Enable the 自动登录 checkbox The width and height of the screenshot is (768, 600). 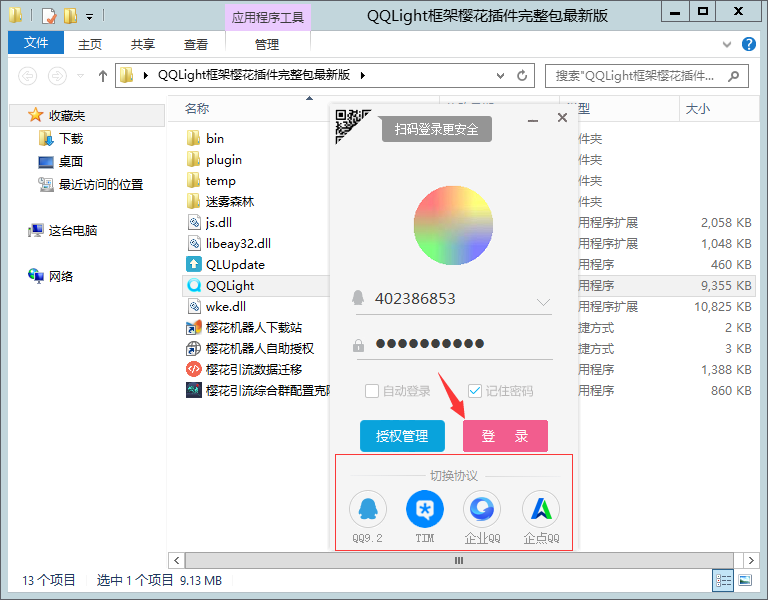372,391
